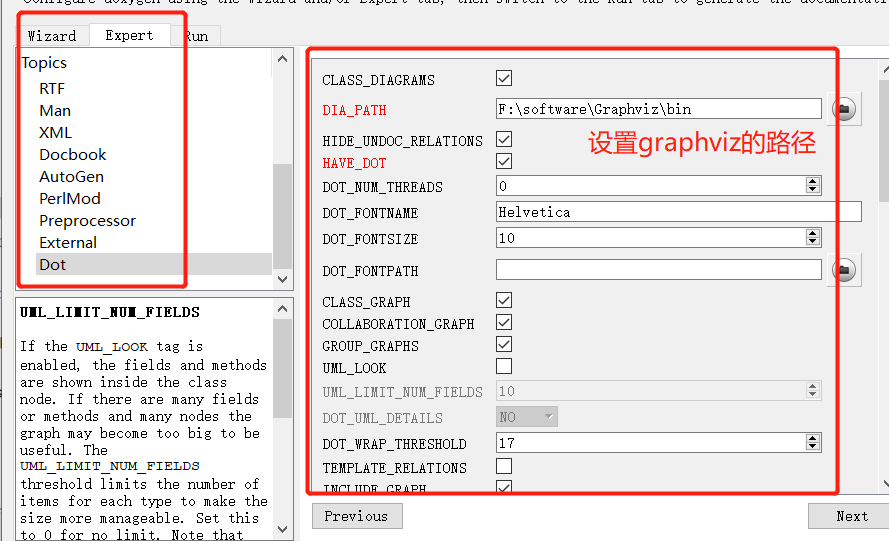Browse folder for DOT_FONTPATH
Screen dimensions: 889x541
coord(844,270)
